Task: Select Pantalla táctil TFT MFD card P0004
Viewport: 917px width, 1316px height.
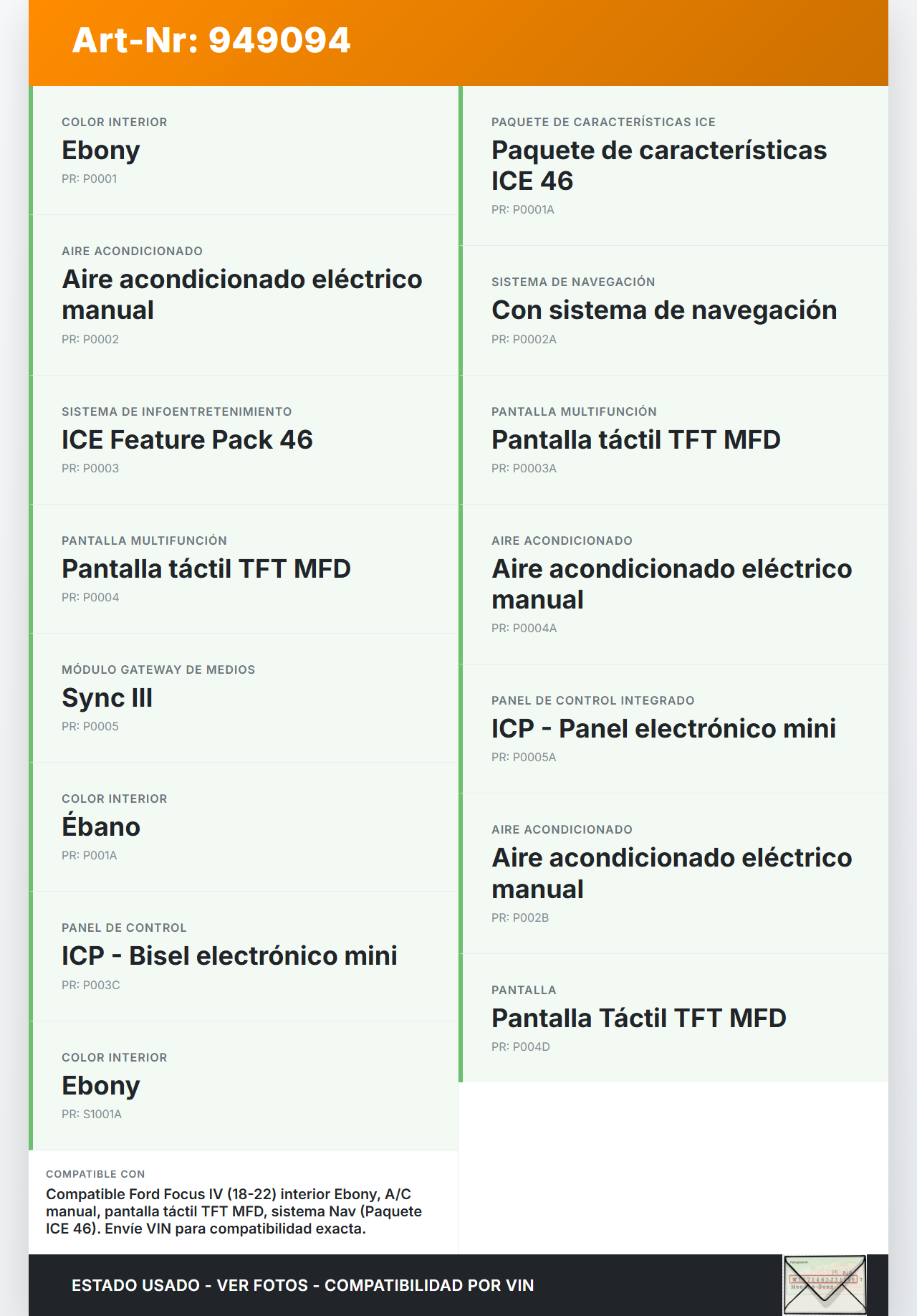Action: tap(244, 568)
